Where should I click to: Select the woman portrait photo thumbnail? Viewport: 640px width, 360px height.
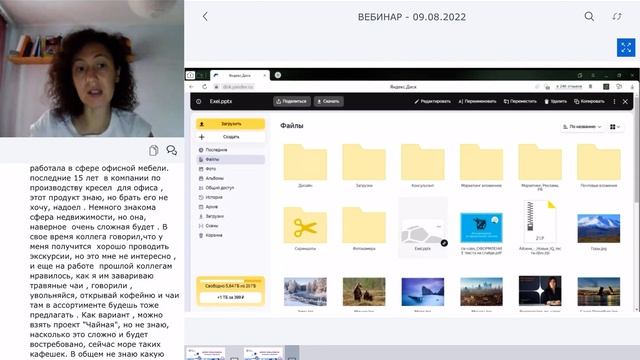pos(540,291)
